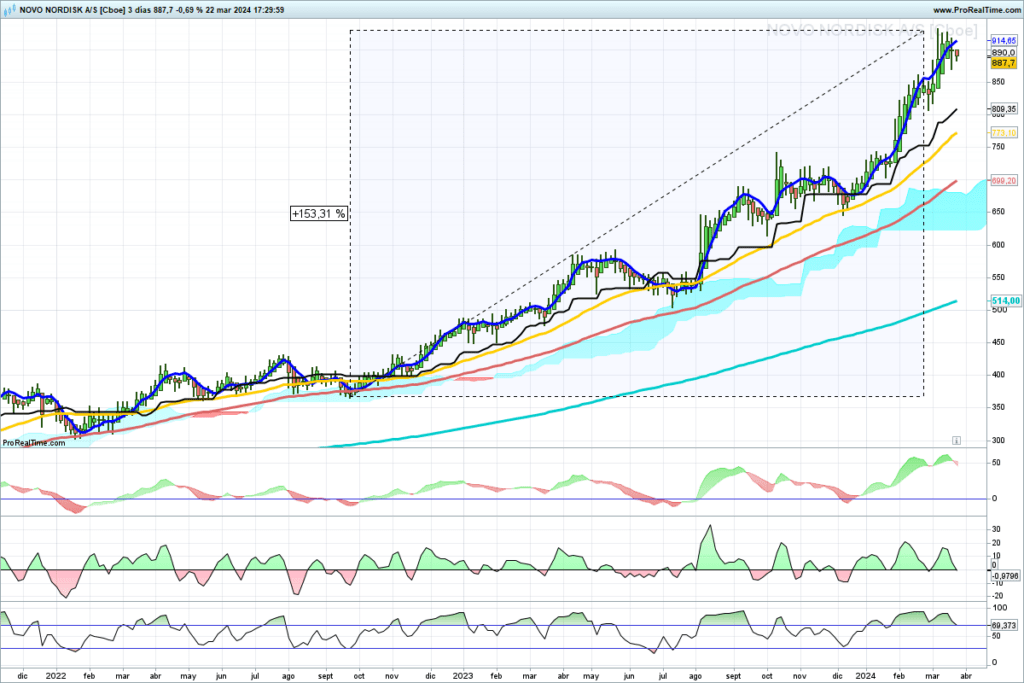The image size is (1024, 683).
Task: Open the www.ProRealTime.com link
Action: [x=975, y=10]
